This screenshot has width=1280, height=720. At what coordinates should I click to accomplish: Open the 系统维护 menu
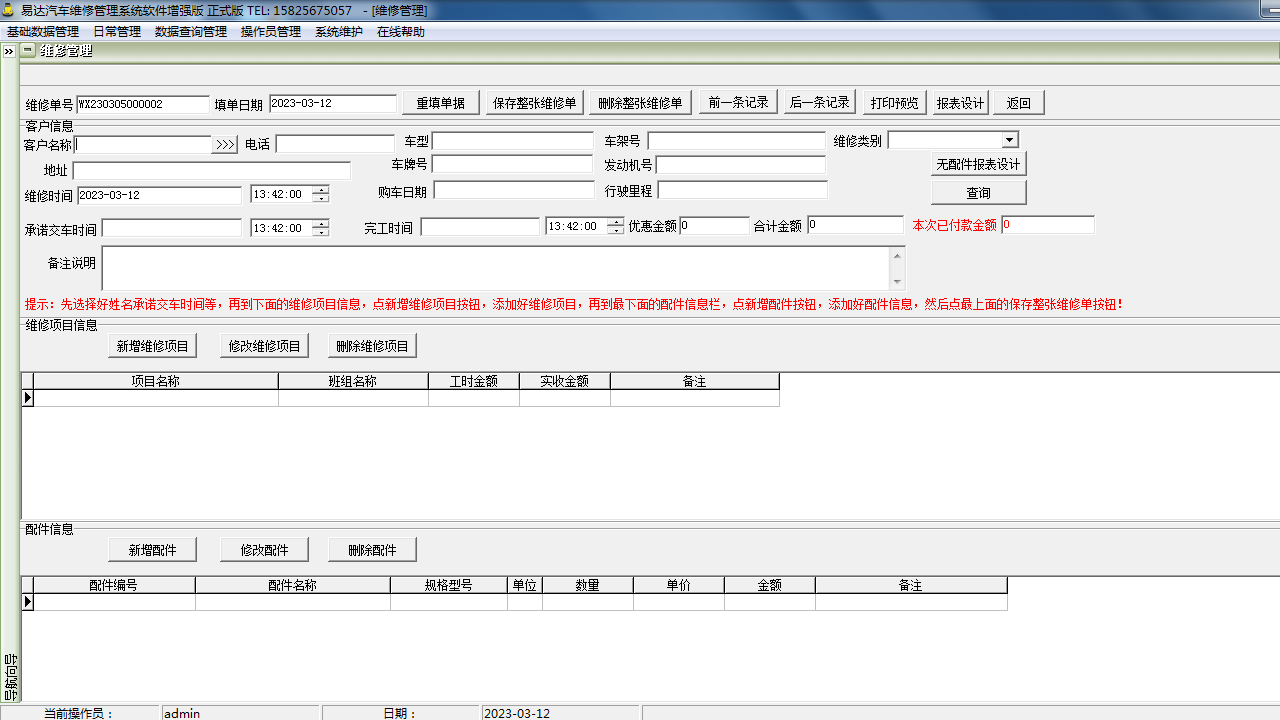339,32
